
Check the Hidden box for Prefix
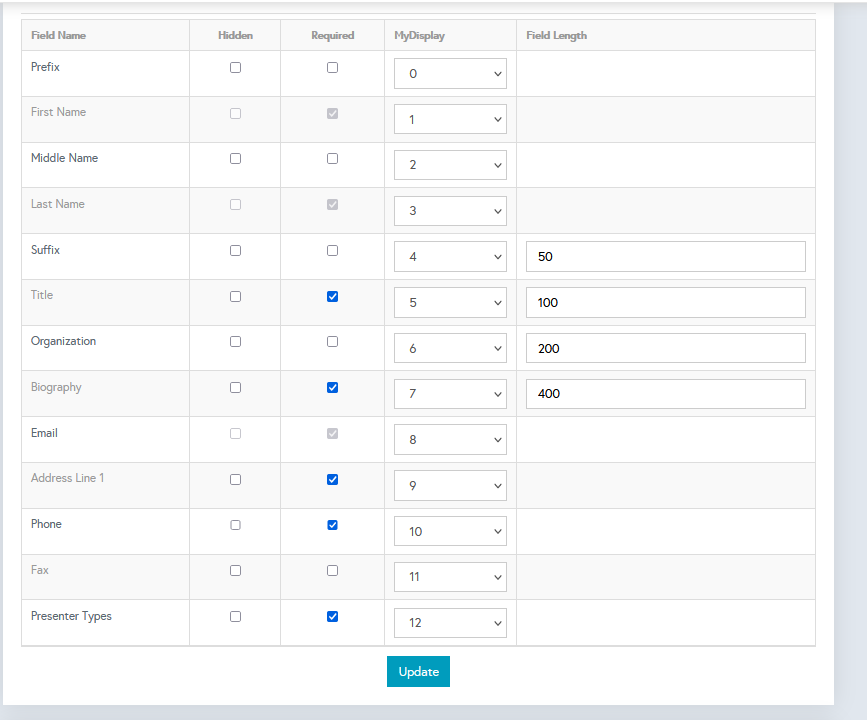[x=235, y=68]
